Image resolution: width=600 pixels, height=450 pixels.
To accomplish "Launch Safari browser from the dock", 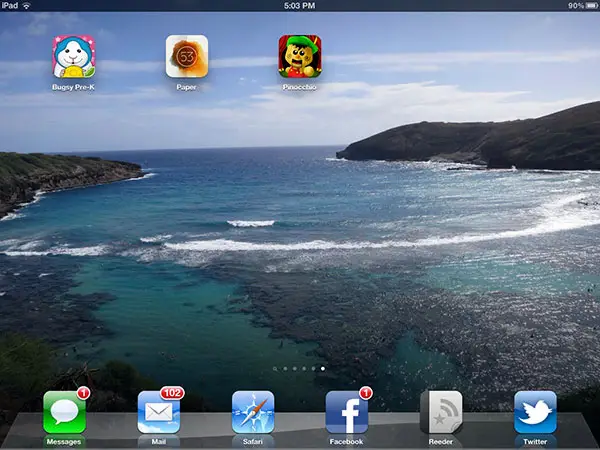I will 252,411.
